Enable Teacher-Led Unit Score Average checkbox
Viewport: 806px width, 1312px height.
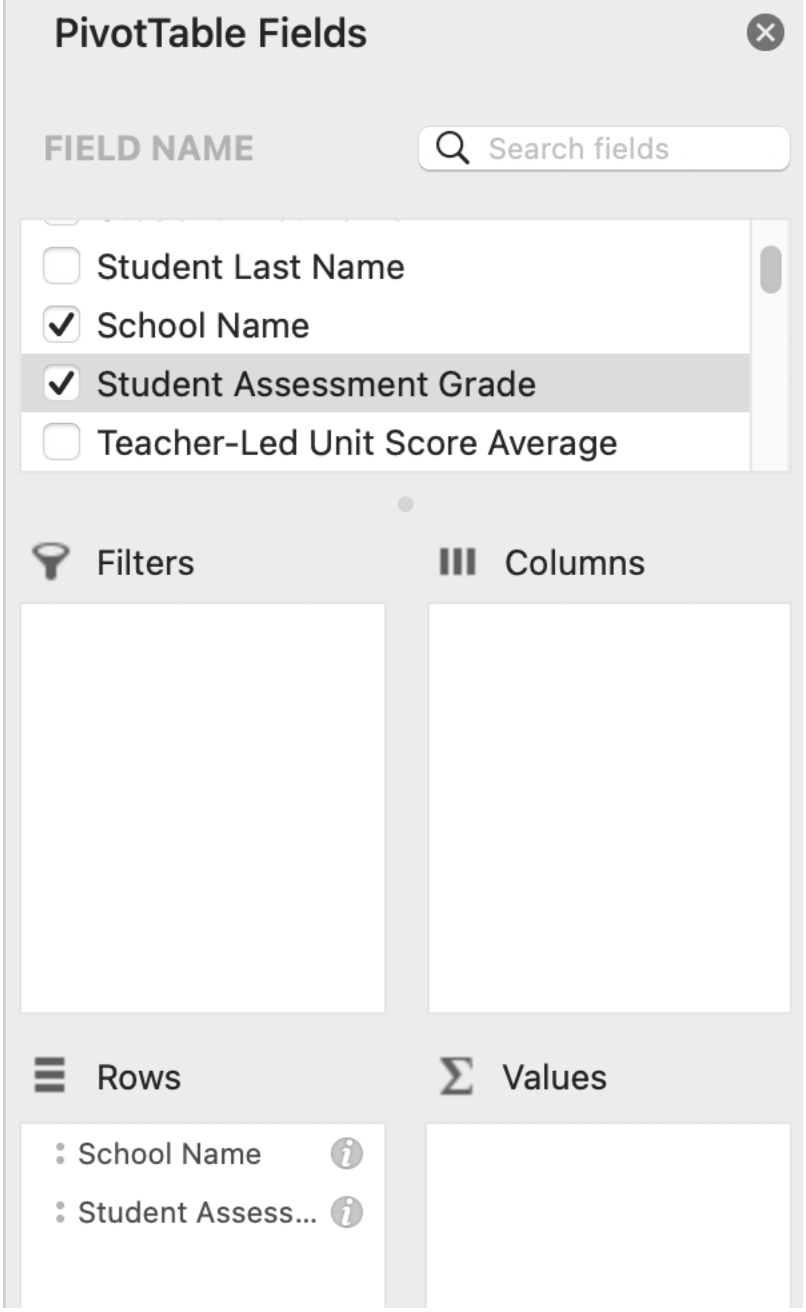point(62,443)
